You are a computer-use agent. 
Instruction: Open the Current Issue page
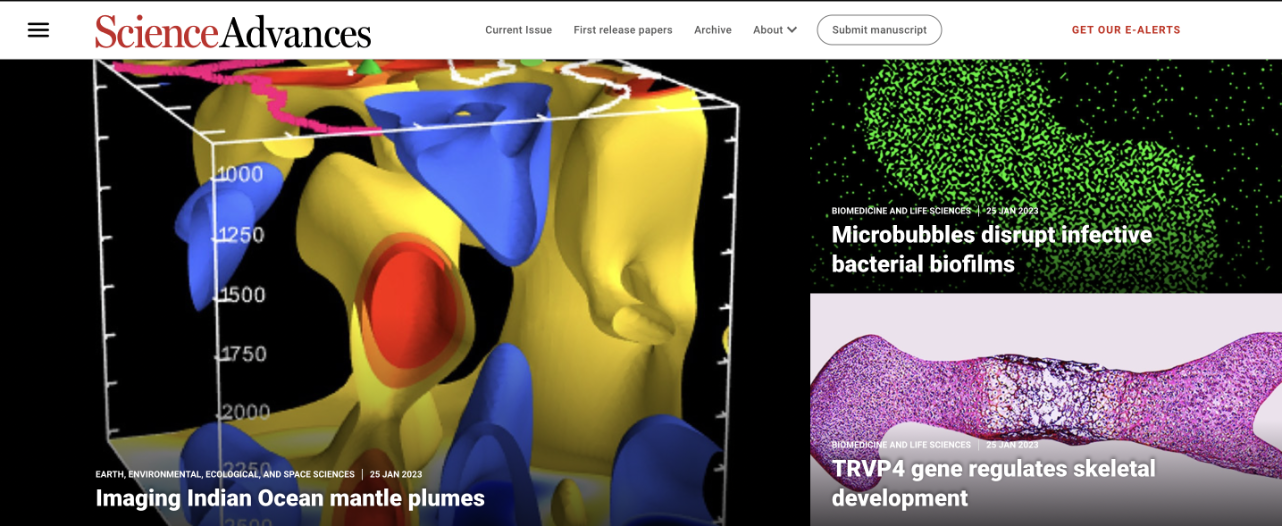coord(518,30)
